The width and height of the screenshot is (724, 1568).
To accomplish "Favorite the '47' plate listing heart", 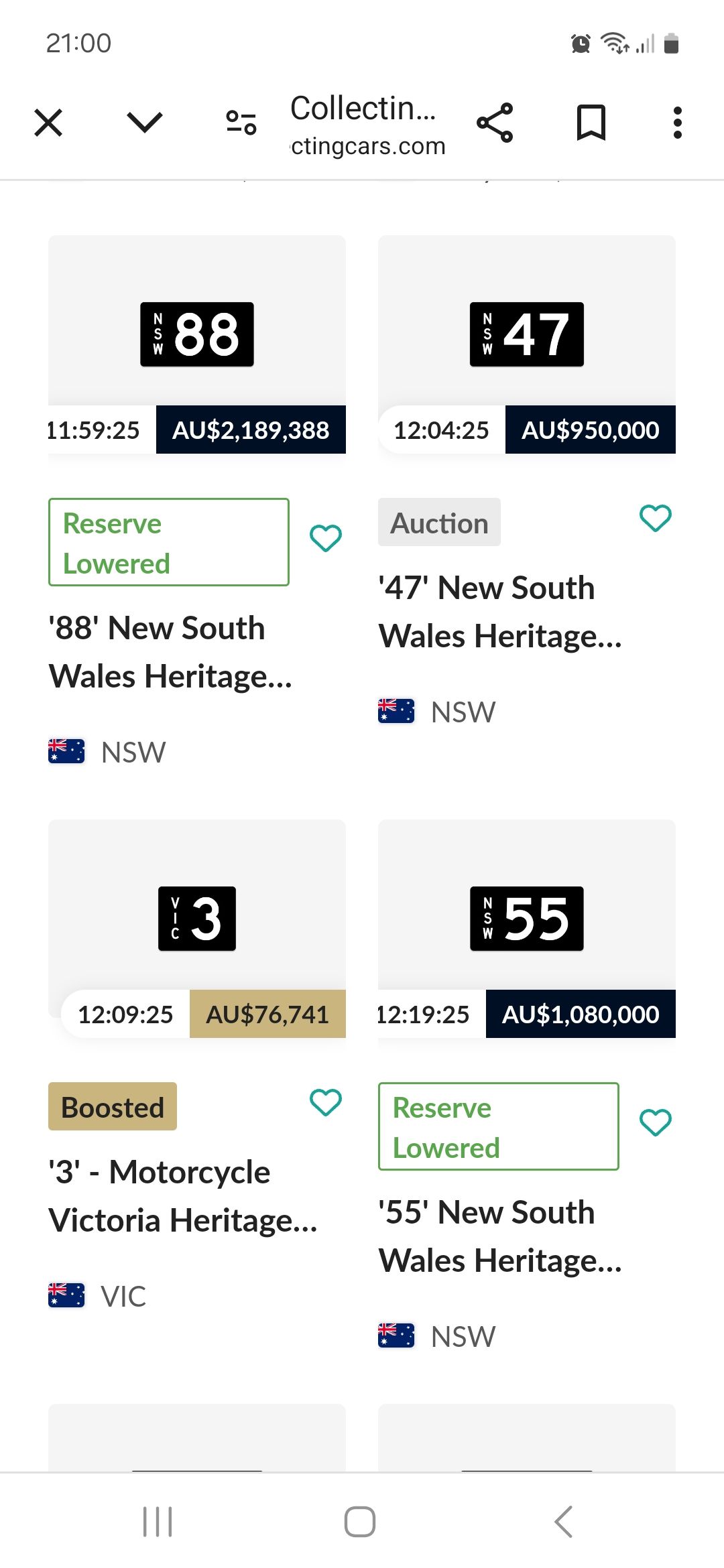I will [x=656, y=518].
